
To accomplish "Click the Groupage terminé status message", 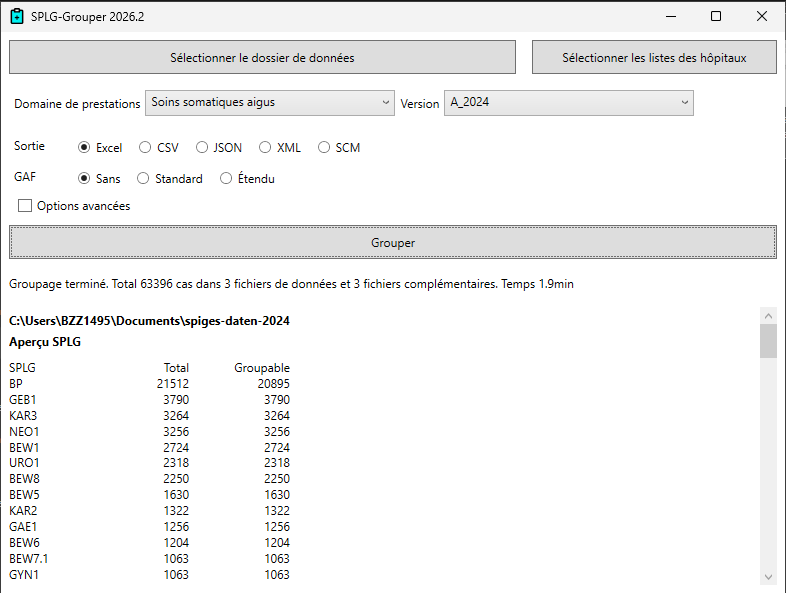I will 291,284.
